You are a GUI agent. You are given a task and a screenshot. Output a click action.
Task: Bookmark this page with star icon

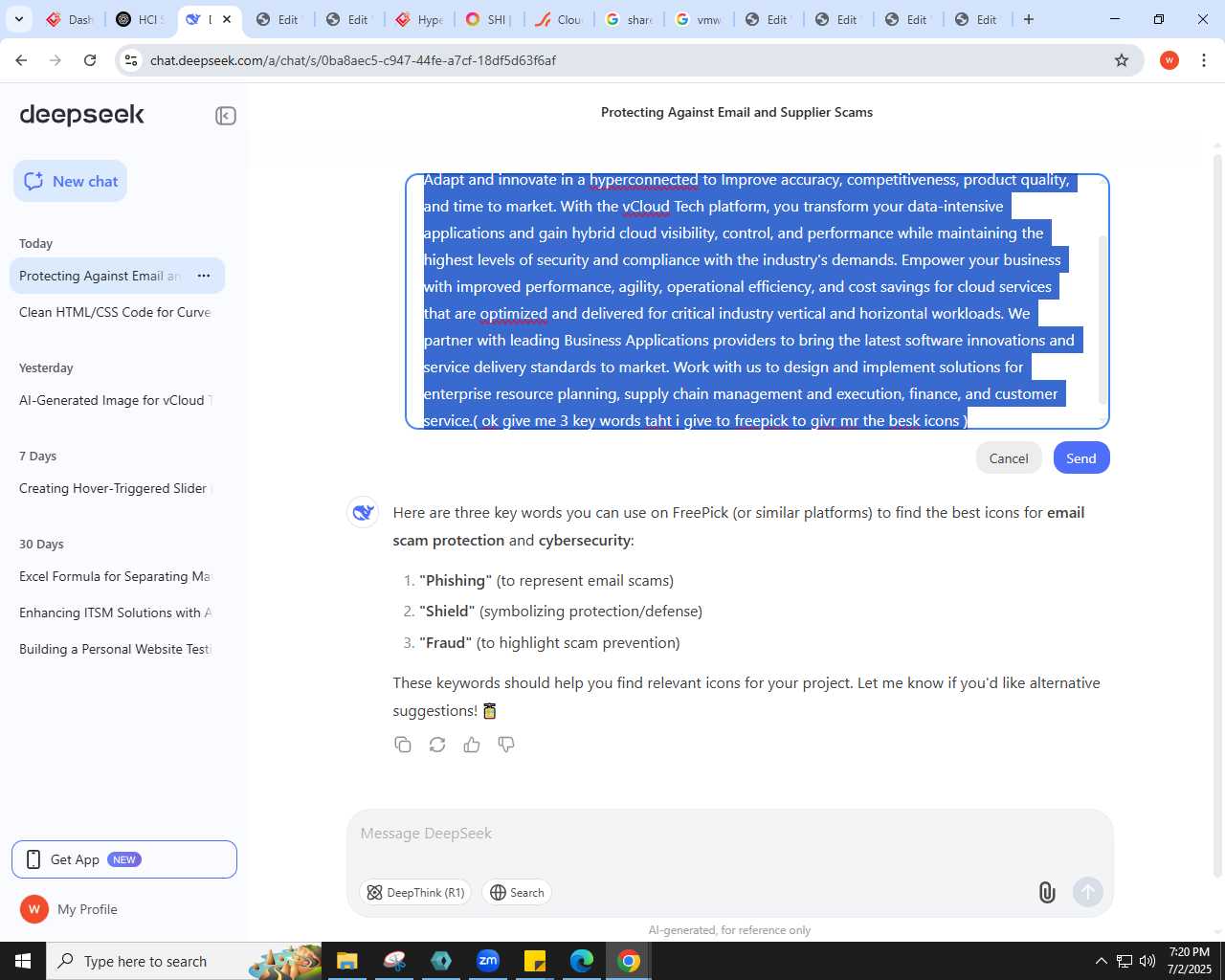(1122, 60)
